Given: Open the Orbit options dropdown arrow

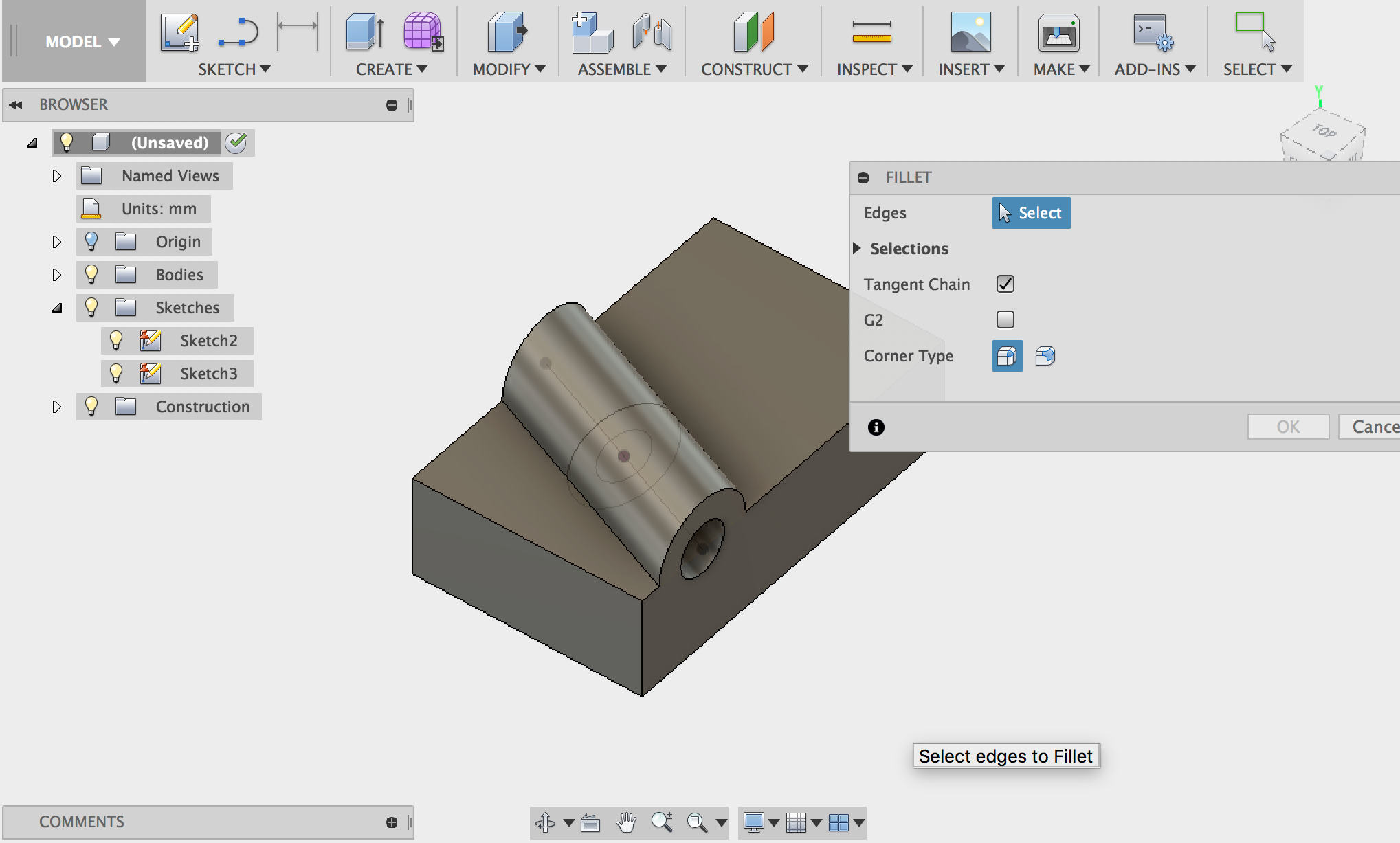Looking at the screenshot, I should pos(568,822).
